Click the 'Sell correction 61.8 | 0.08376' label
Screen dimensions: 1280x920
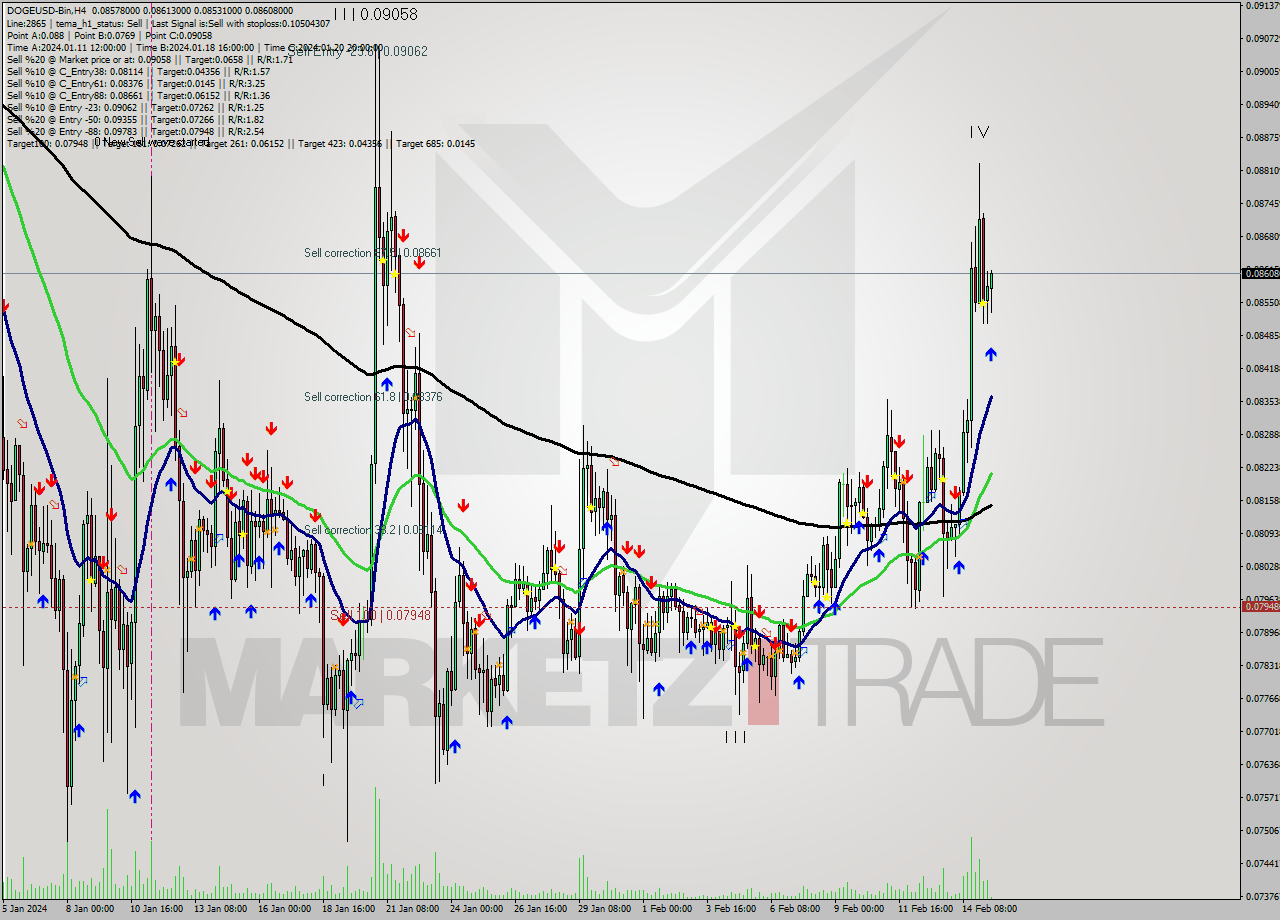pyautogui.click(x=373, y=397)
